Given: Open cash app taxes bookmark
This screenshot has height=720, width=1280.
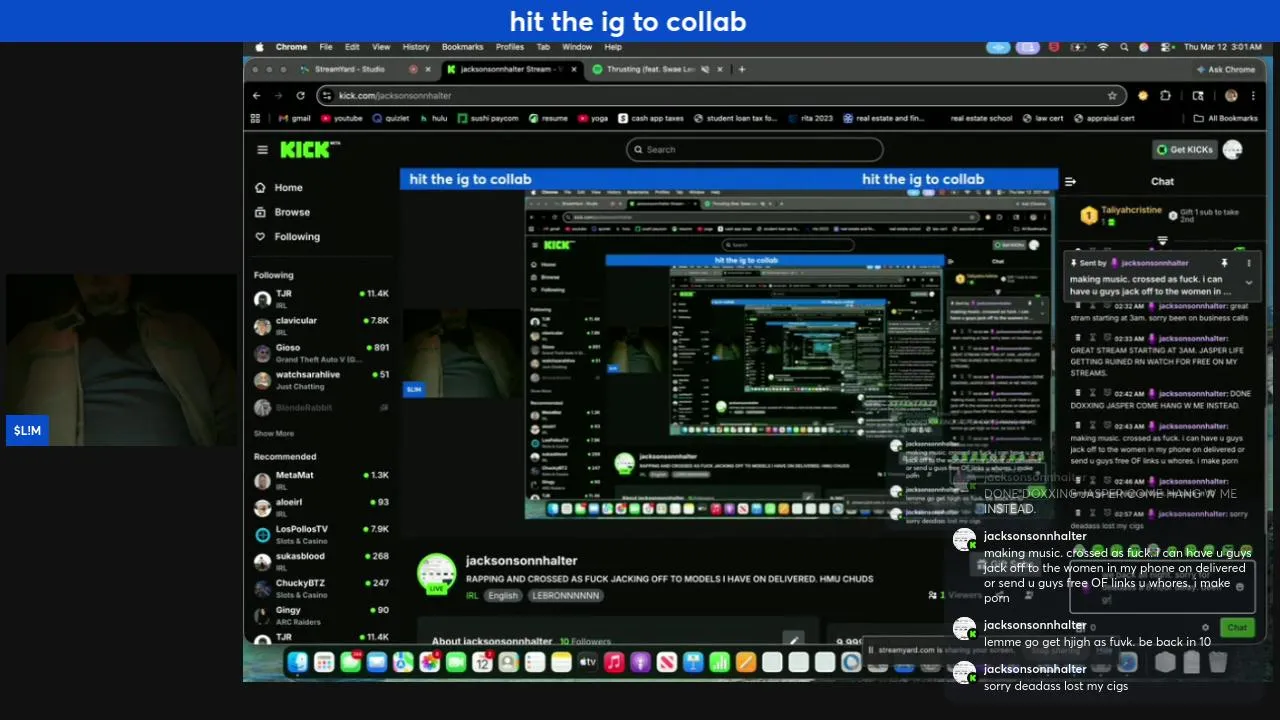Looking at the screenshot, I should point(650,118).
